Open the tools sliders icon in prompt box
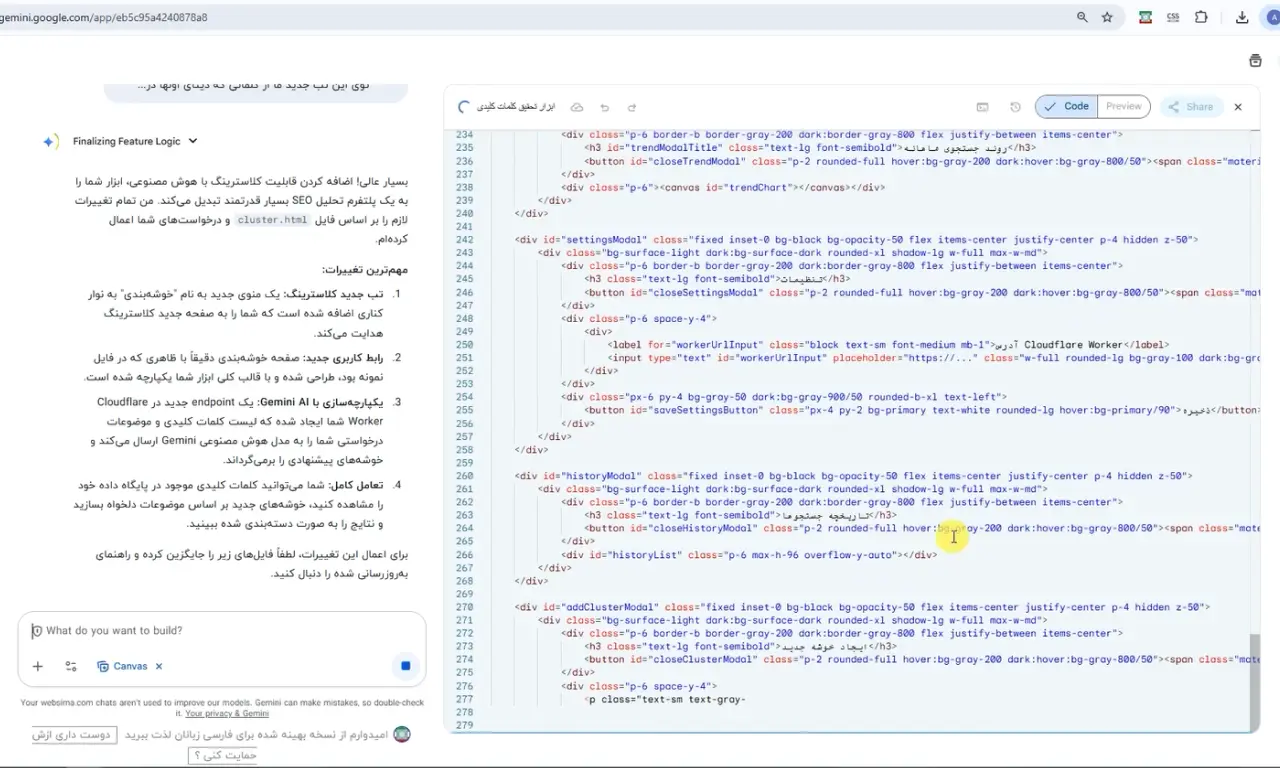Viewport: 1280px width, 768px height. [x=71, y=666]
